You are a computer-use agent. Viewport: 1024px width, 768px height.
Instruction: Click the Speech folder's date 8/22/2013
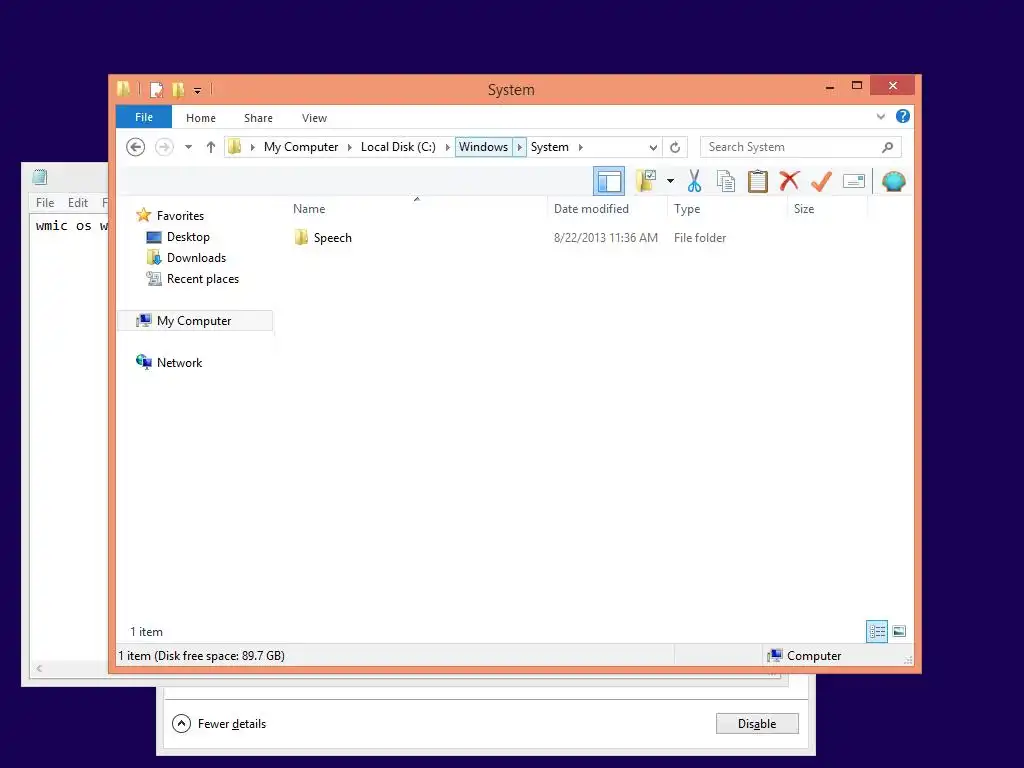coord(605,238)
